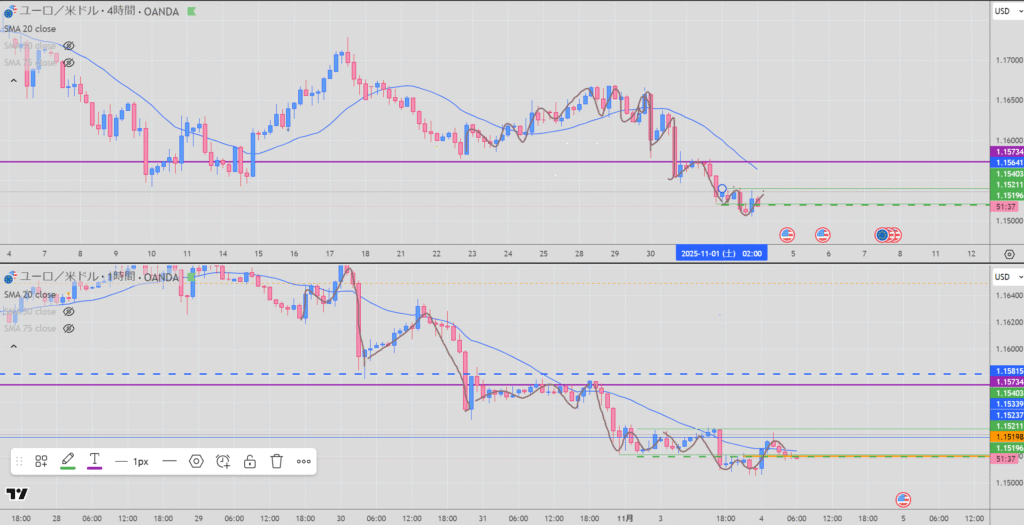Viewport: 1024px width, 525px height.
Task: Show hidden SMA 75 in 4-hour chart
Action: point(69,61)
